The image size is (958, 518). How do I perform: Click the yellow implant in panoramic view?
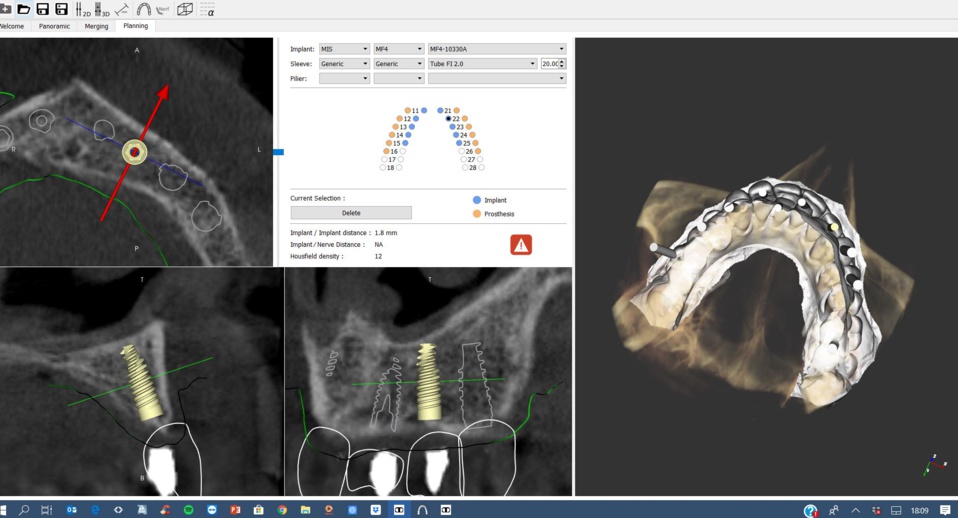pos(428,382)
